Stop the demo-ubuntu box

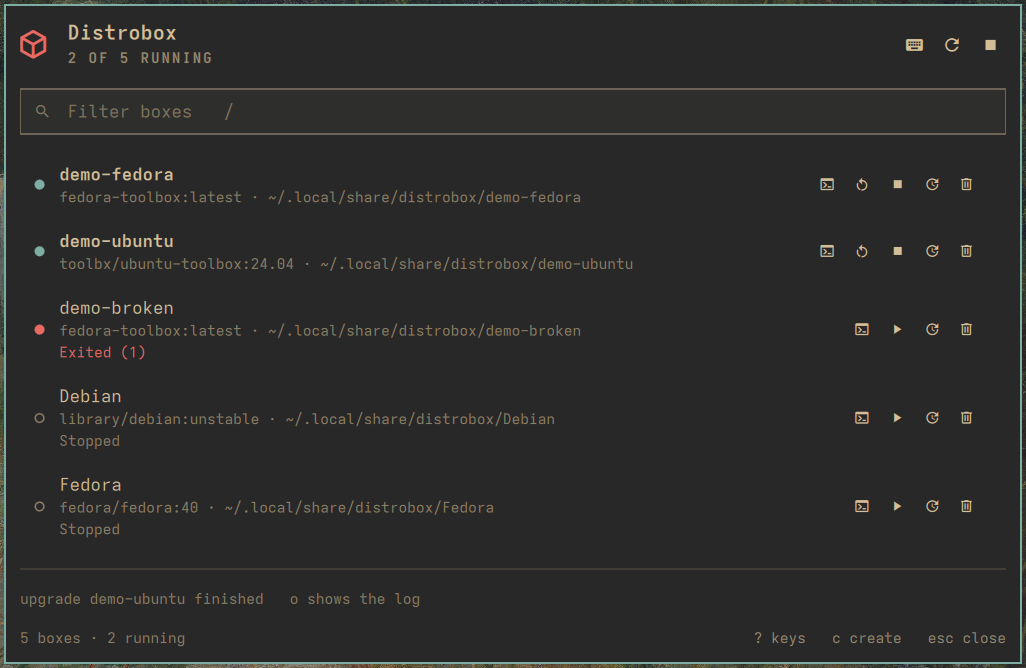(898, 251)
